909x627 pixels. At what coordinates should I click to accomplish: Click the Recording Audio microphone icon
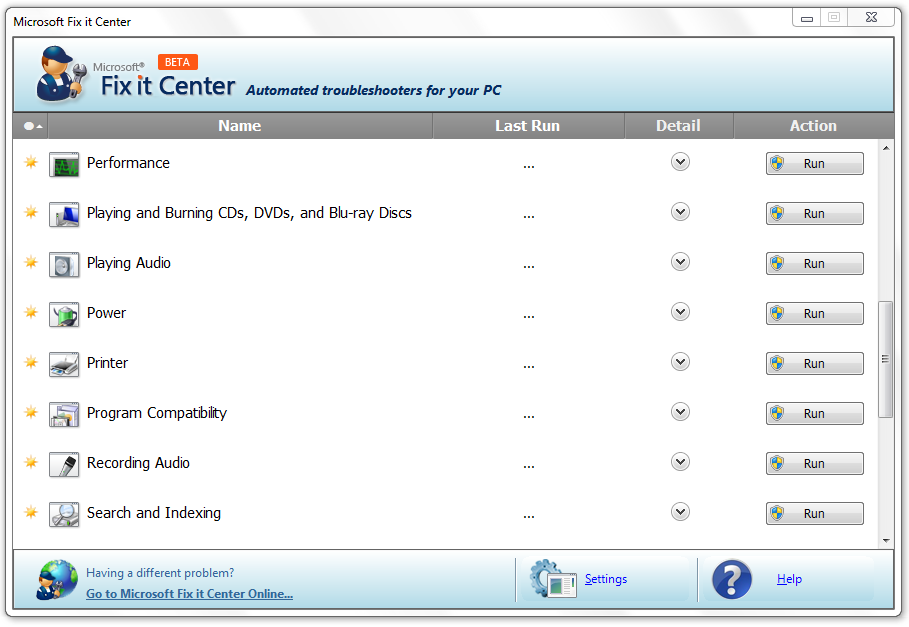tap(64, 465)
